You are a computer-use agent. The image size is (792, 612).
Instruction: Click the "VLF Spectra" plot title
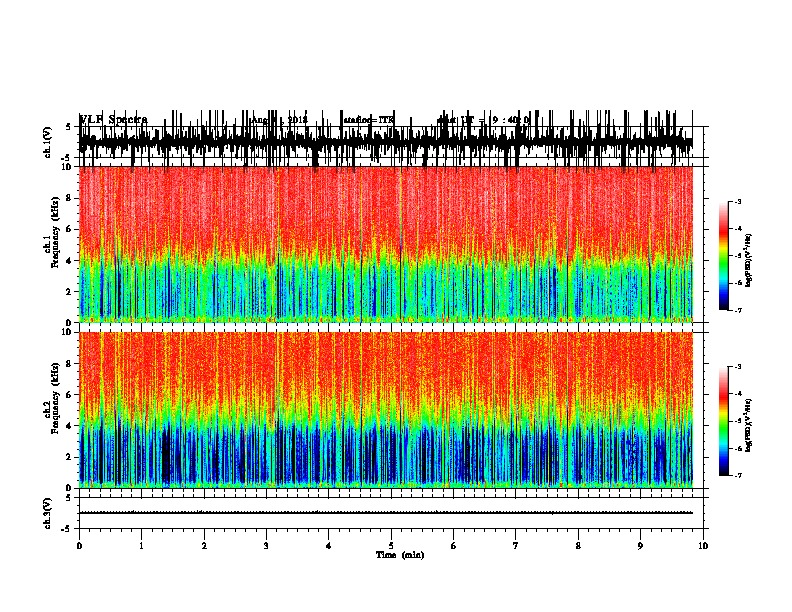point(113,120)
